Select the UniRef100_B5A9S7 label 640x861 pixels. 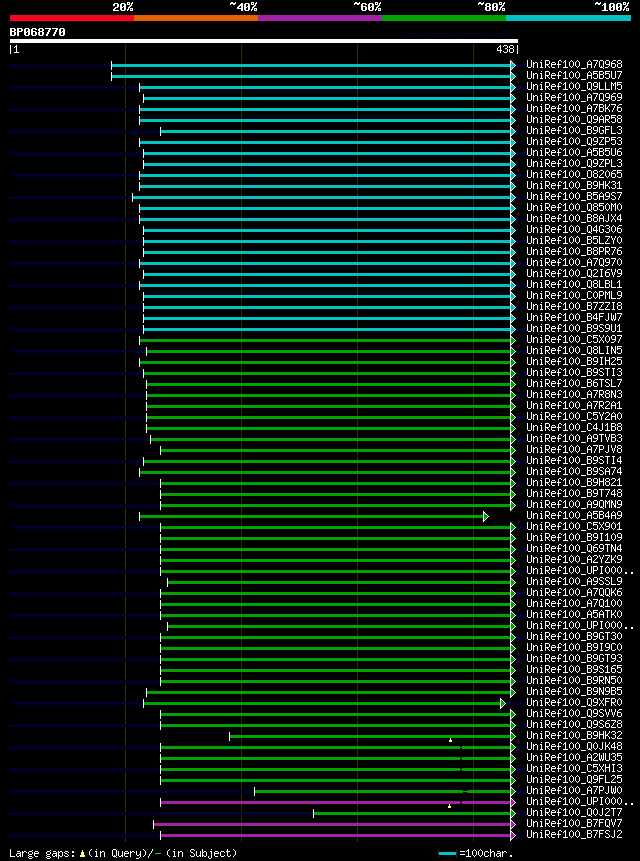(x=574, y=197)
